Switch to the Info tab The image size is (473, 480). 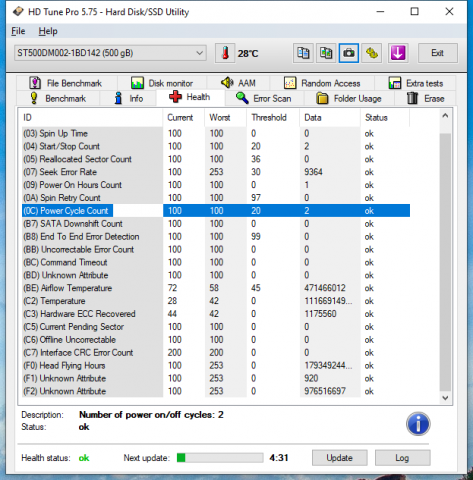coord(128,98)
